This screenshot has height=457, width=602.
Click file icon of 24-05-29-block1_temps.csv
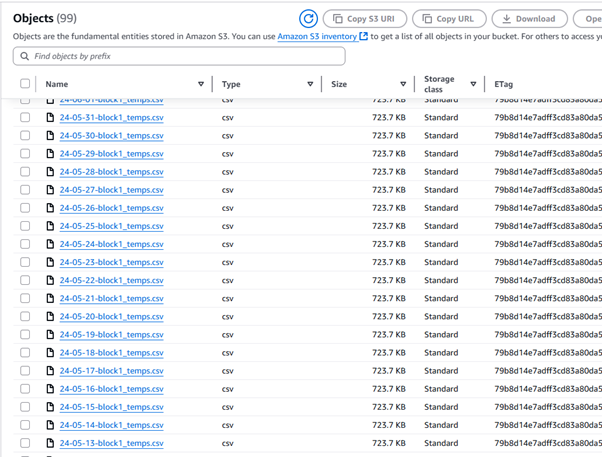50,153
